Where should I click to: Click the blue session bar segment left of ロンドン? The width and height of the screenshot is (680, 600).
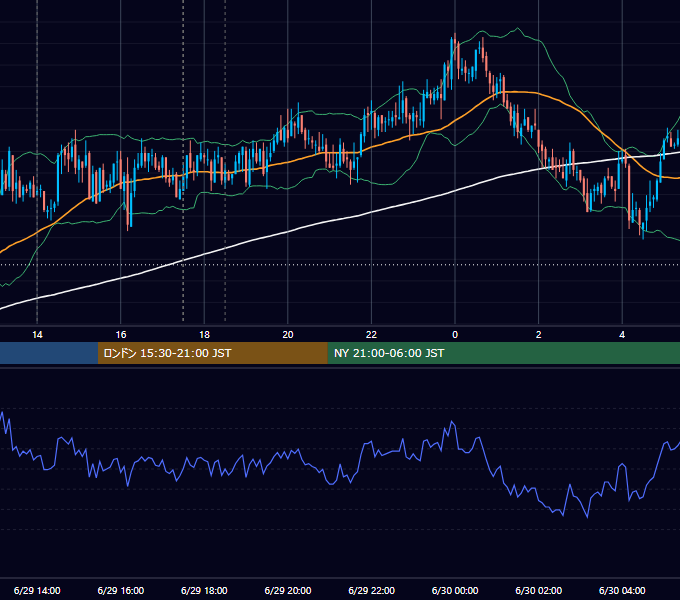(49, 353)
